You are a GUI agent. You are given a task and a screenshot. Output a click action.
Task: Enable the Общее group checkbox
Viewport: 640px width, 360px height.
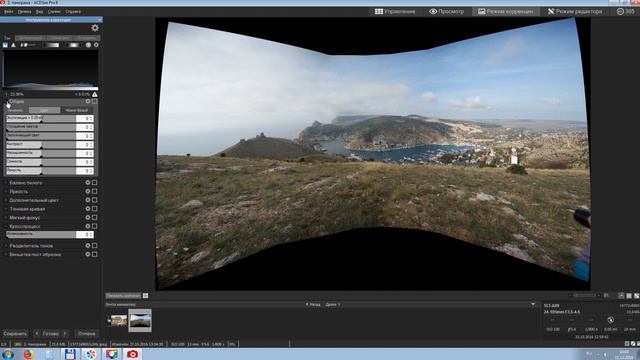pyautogui.click(x=95, y=101)
